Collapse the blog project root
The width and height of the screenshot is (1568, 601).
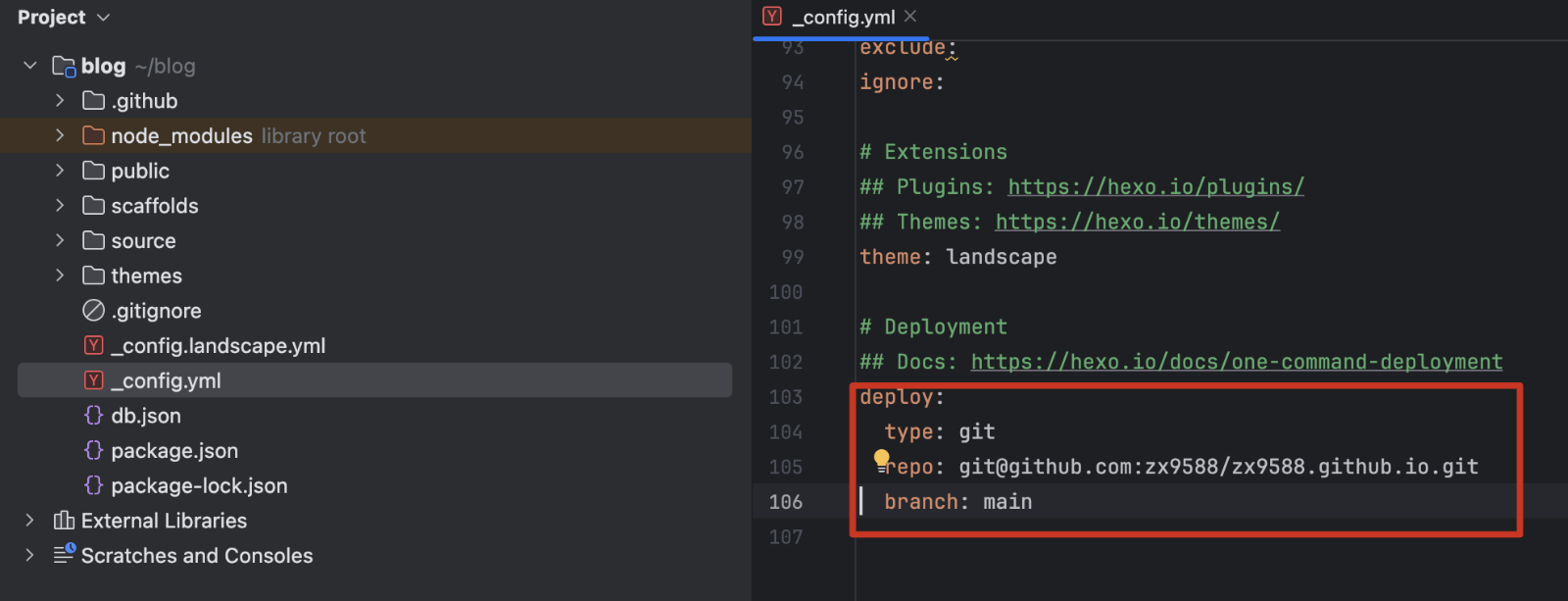[x=30, y=66]
